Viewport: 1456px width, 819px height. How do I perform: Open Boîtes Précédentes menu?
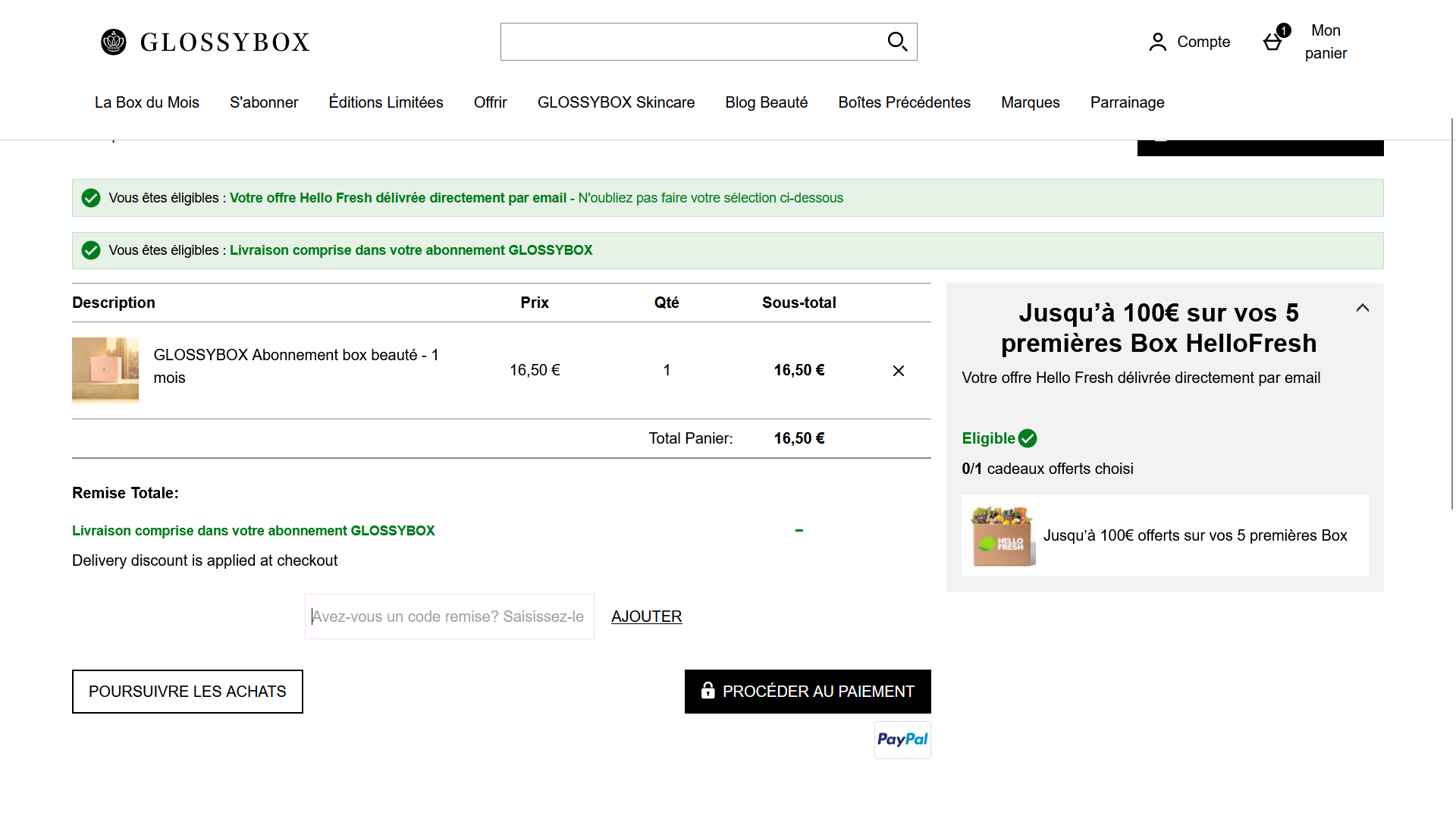pyautogui.click(x=904, y=102)
